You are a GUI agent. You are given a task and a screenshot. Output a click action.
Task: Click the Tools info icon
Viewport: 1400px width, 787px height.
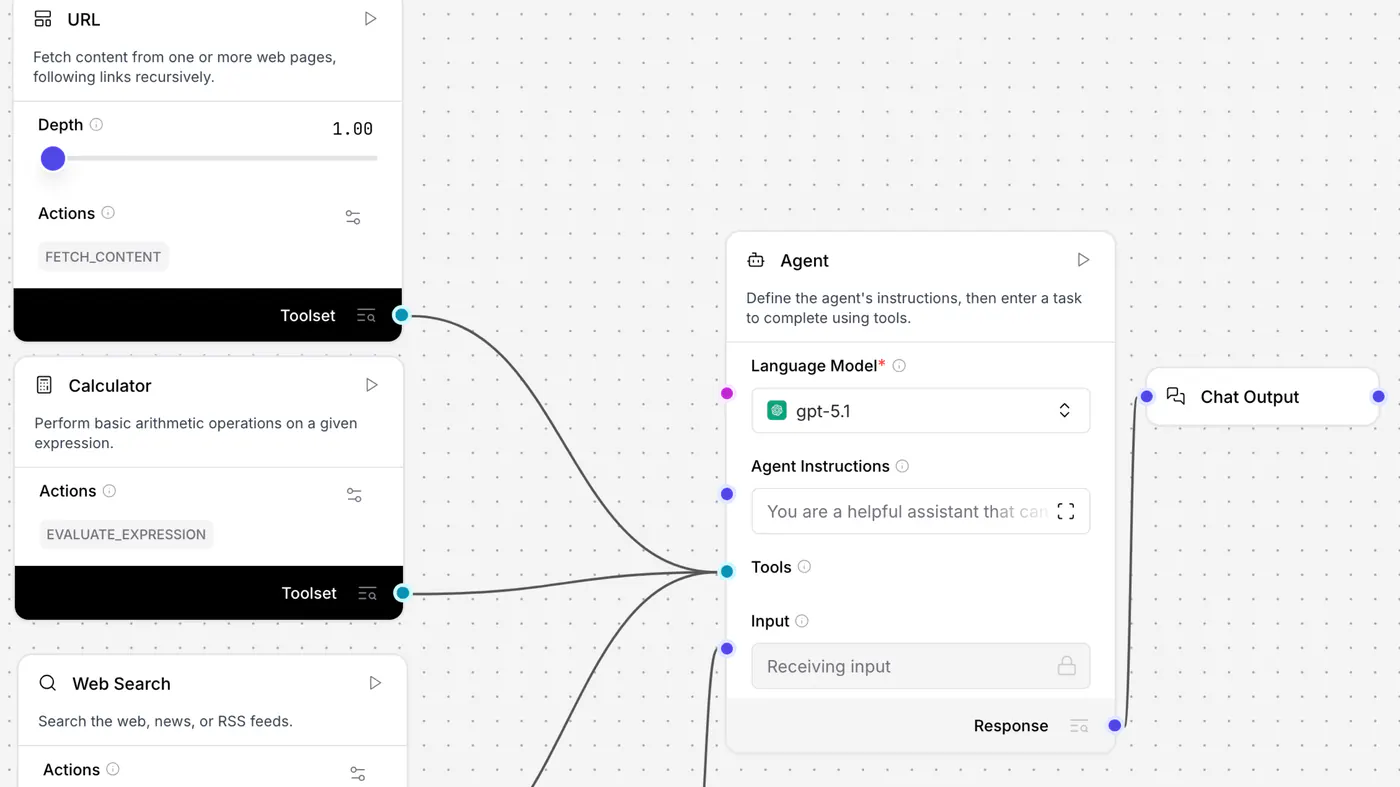point(804,567)
